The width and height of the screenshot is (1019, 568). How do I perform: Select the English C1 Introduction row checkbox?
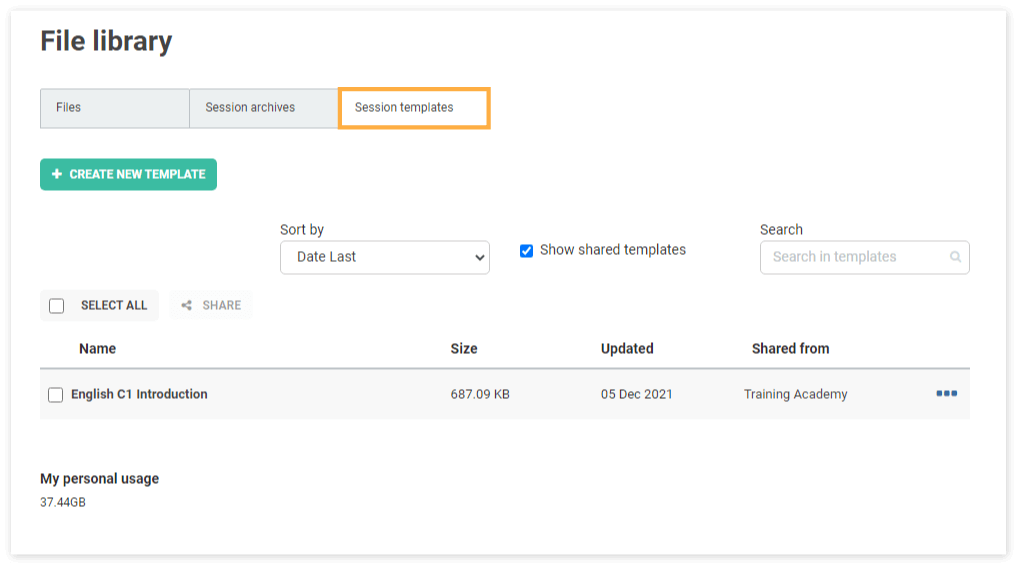(56, 394)
